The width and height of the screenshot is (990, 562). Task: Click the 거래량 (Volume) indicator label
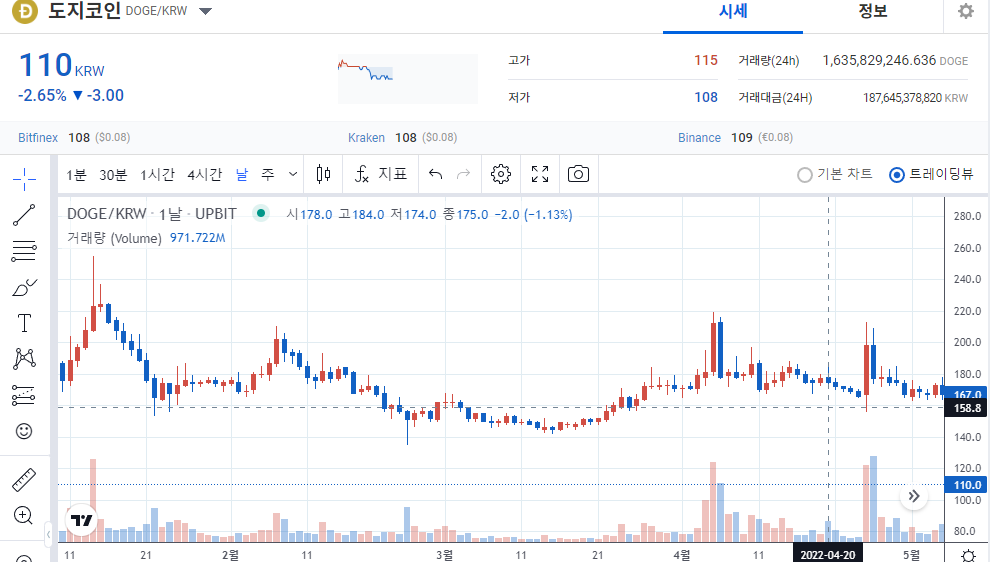(114, 238)
